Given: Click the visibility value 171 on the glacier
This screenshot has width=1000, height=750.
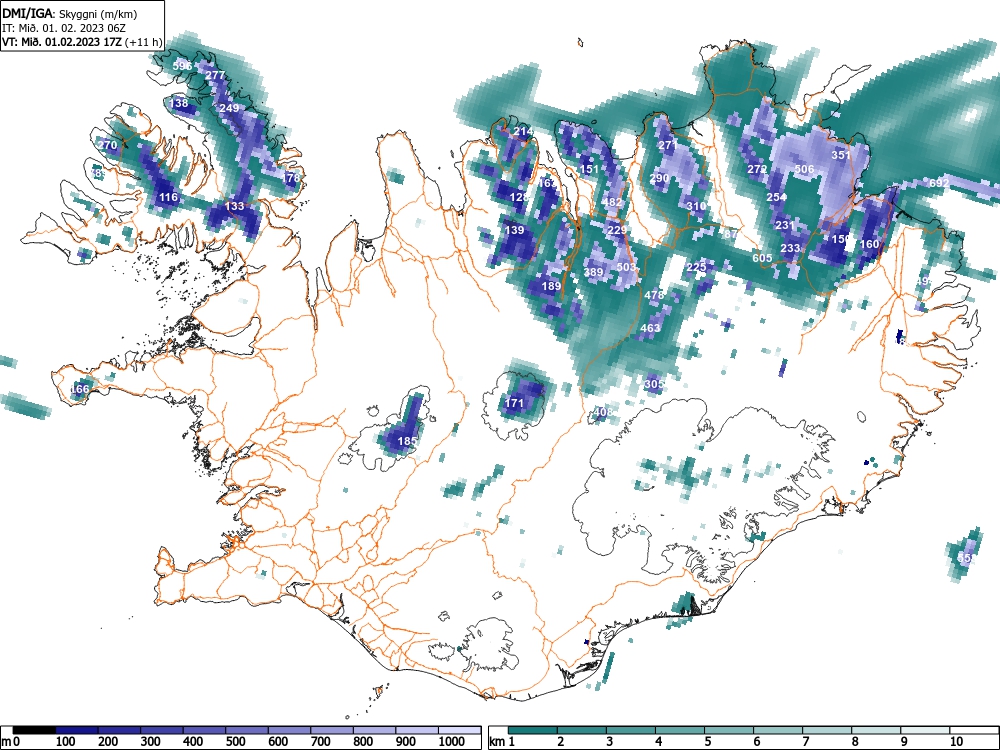Looking at the screenshot, I should click(514, 402).
